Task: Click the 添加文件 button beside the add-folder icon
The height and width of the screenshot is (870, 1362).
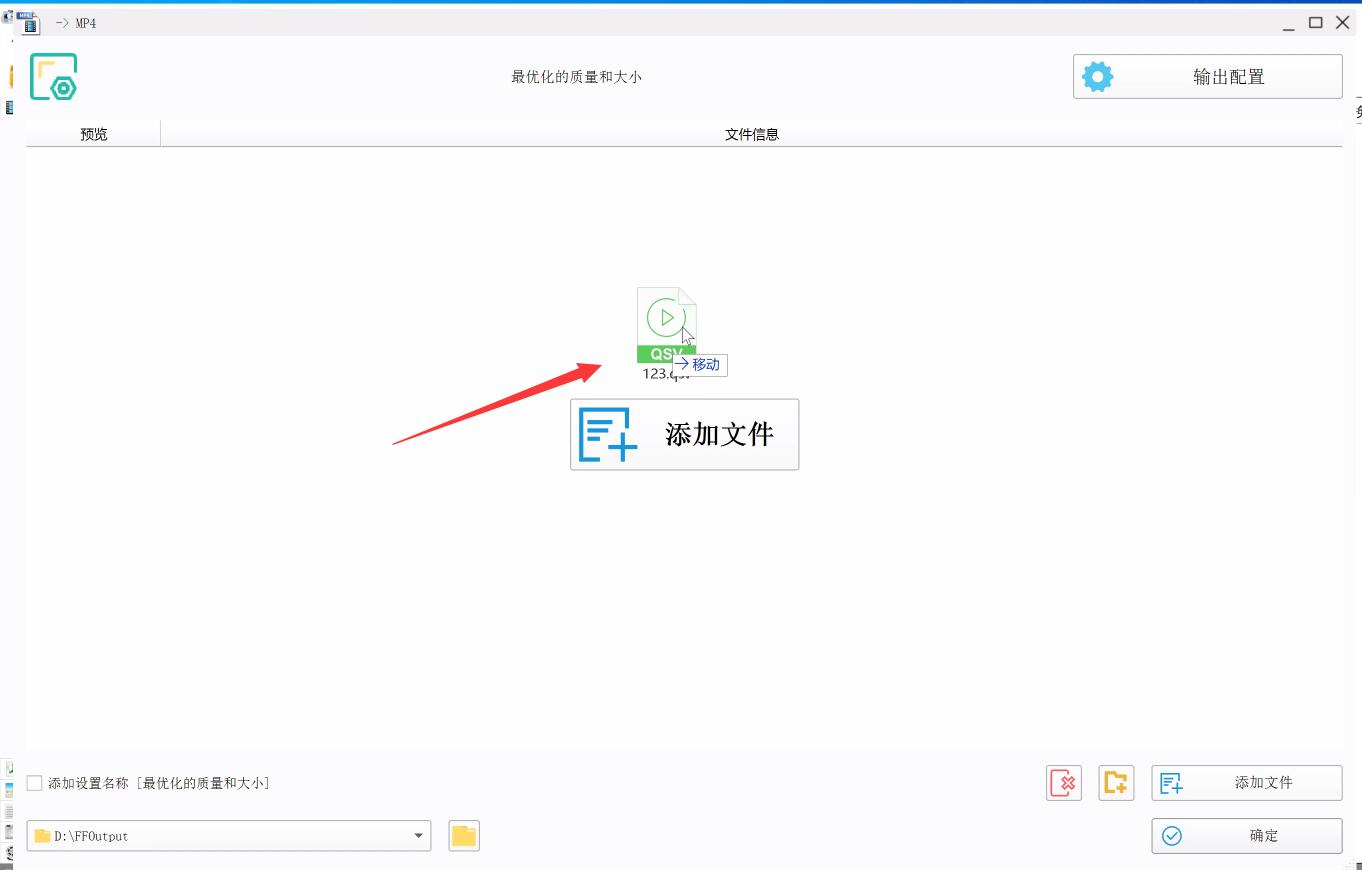Action: click(1246, 783)
